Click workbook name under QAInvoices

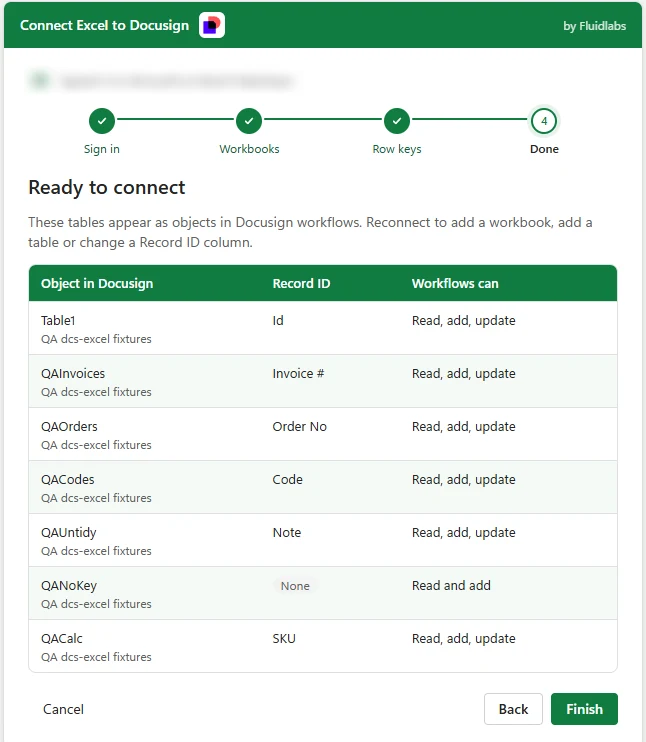(96, 392)
